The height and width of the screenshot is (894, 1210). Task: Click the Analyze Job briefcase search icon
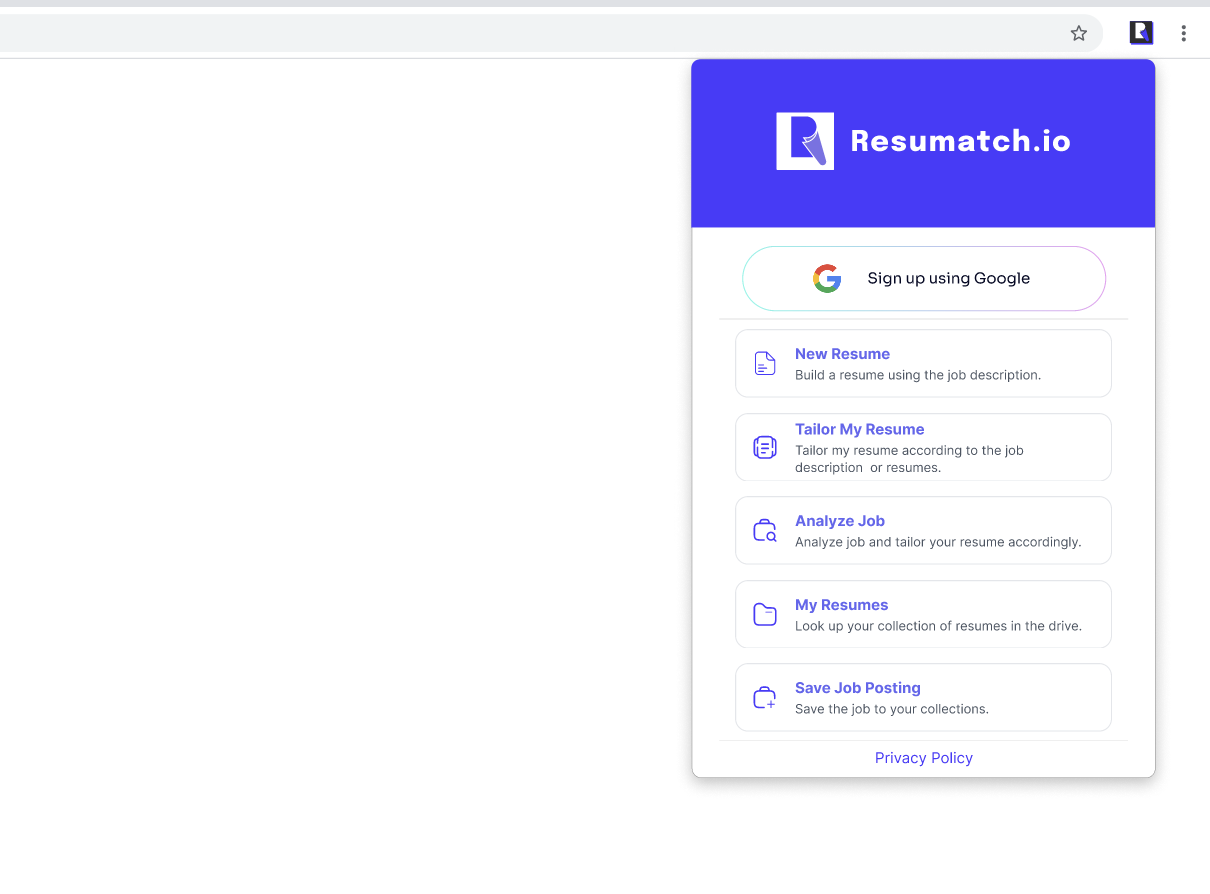click(x=765, y=531)
